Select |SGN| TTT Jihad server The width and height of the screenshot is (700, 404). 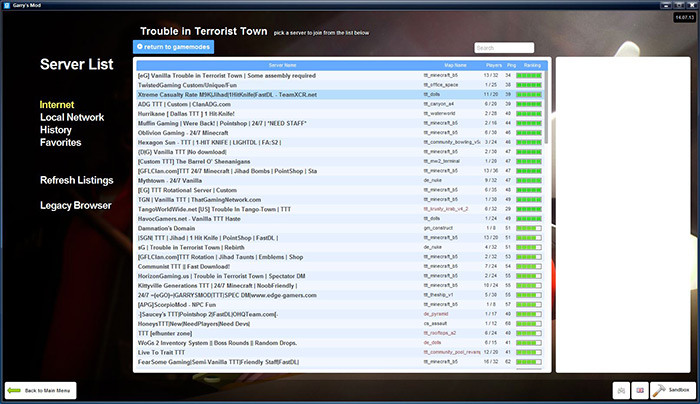[340, 238]
